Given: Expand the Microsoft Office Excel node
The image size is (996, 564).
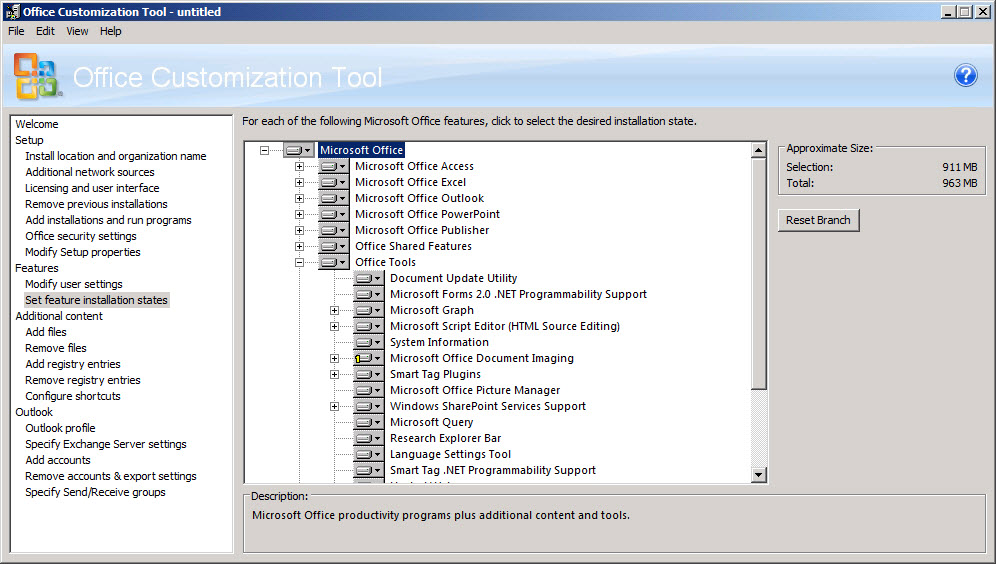Looking at the screenshot, I should (299, 182).
